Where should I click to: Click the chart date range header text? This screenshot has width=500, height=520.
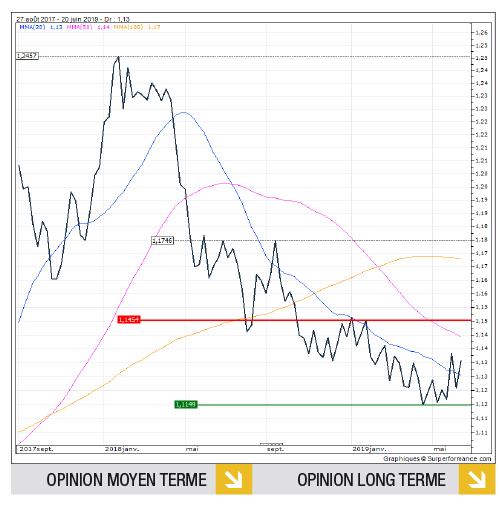(73, 19)
